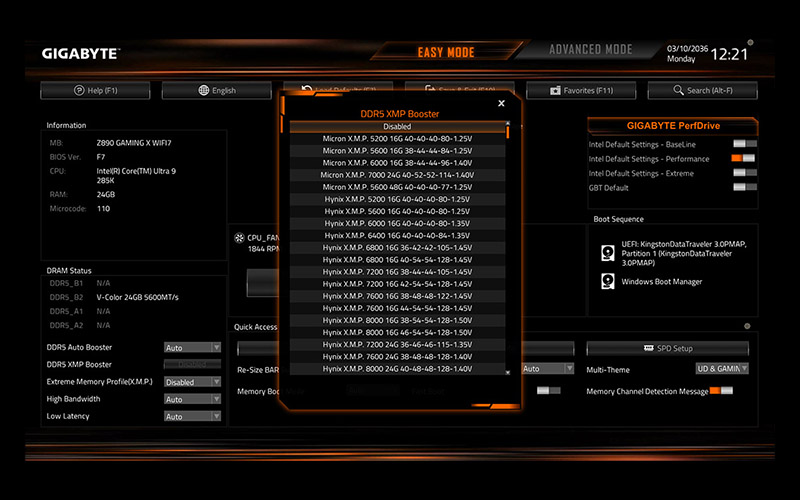Screen dimensions: 800x500
Task: Click the DDR5 XMP Booster greyed value field
Action: [x=192, y=364]
